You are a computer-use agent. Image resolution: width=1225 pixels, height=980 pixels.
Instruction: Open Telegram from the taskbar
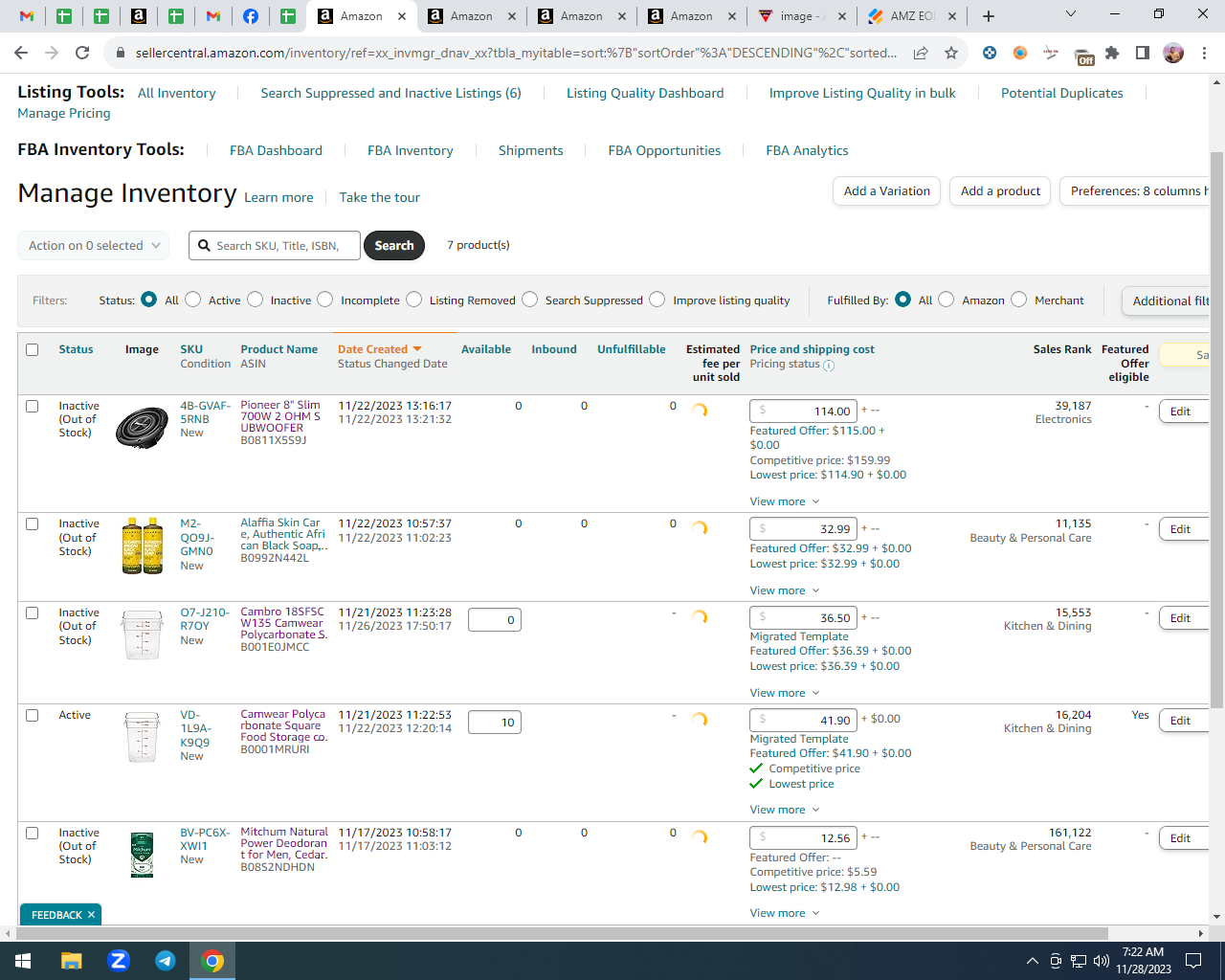coord(166,961)
